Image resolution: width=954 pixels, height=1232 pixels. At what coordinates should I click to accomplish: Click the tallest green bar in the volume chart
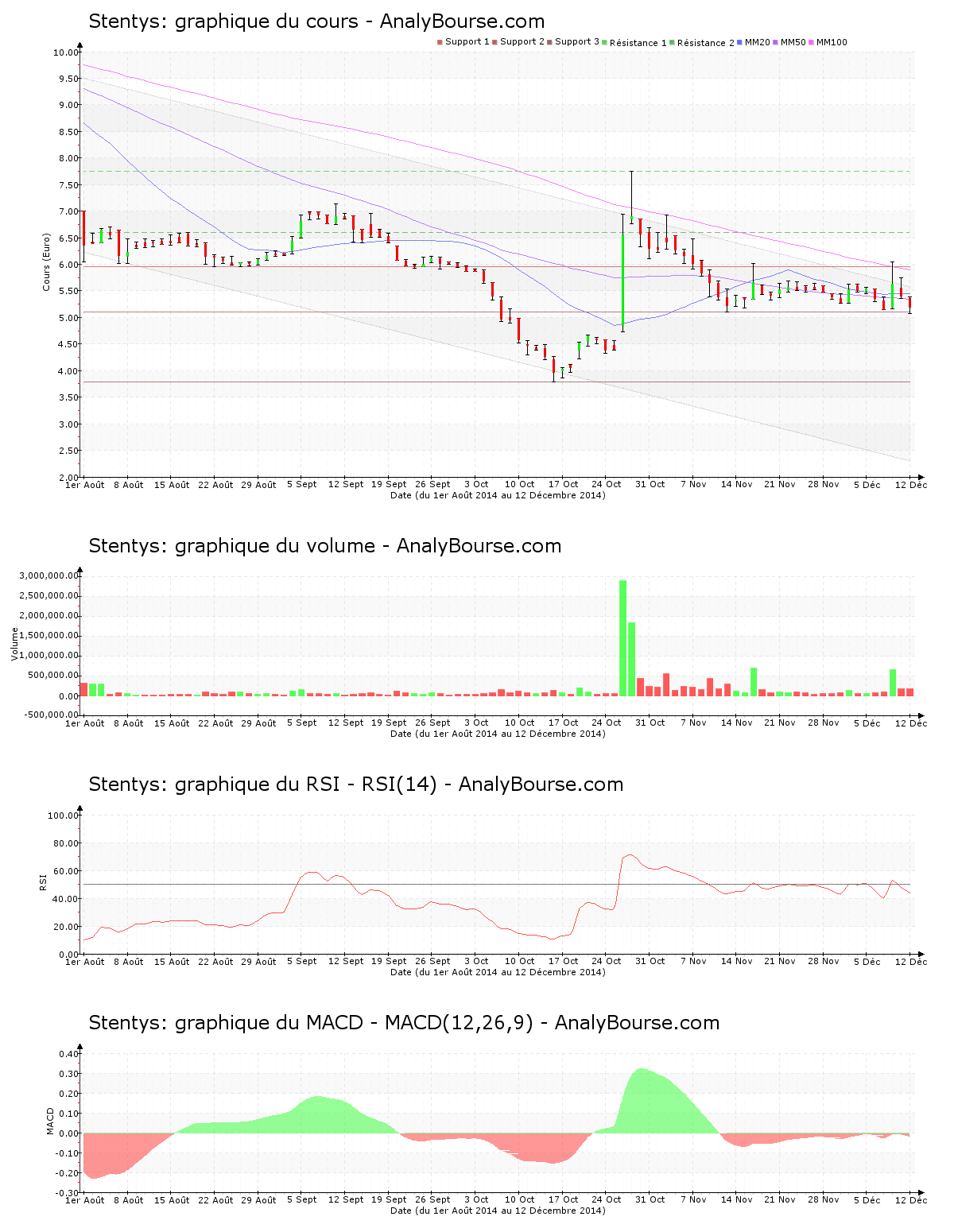623,638
